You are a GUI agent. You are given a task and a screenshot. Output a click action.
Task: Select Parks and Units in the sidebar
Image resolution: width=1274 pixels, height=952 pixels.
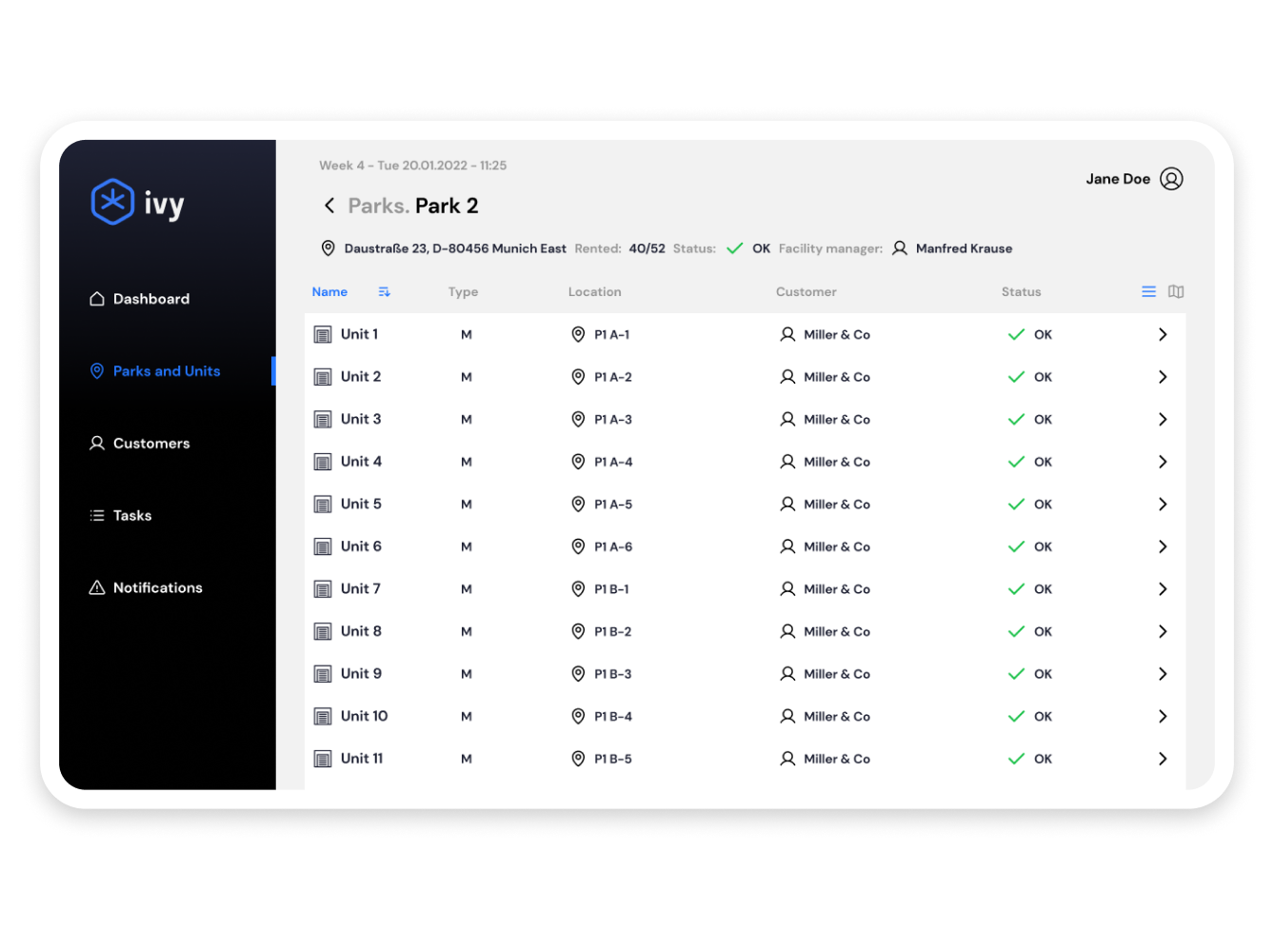(x=166, y=371)
